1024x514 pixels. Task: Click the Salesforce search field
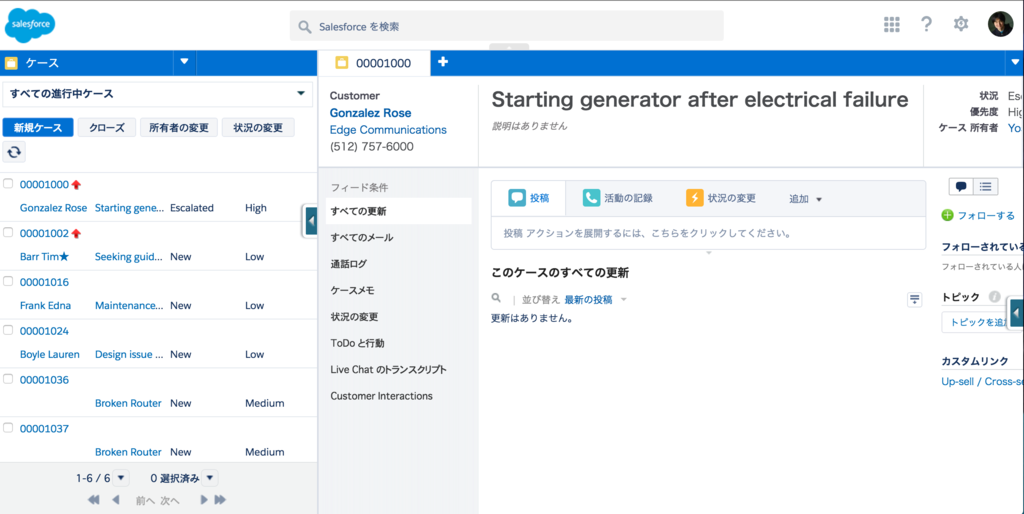(x=506, y=26)
